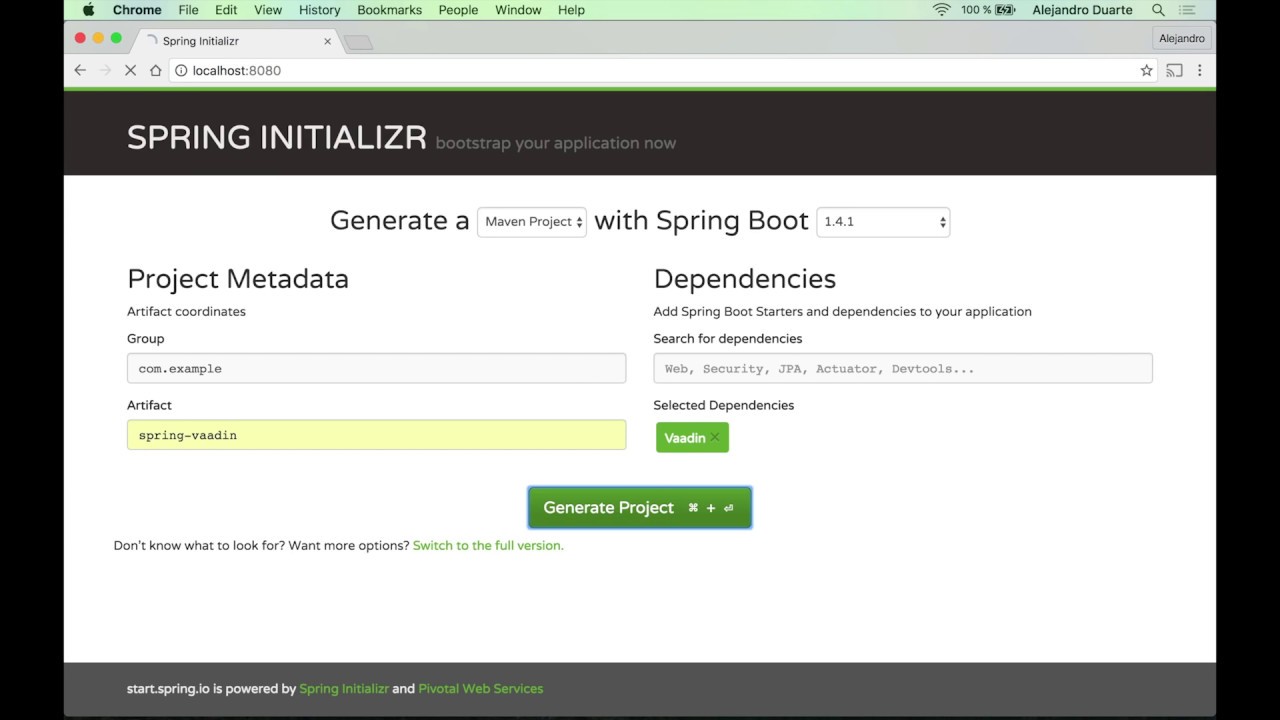
Task: Open the View menu
Action: coord(268,10)
